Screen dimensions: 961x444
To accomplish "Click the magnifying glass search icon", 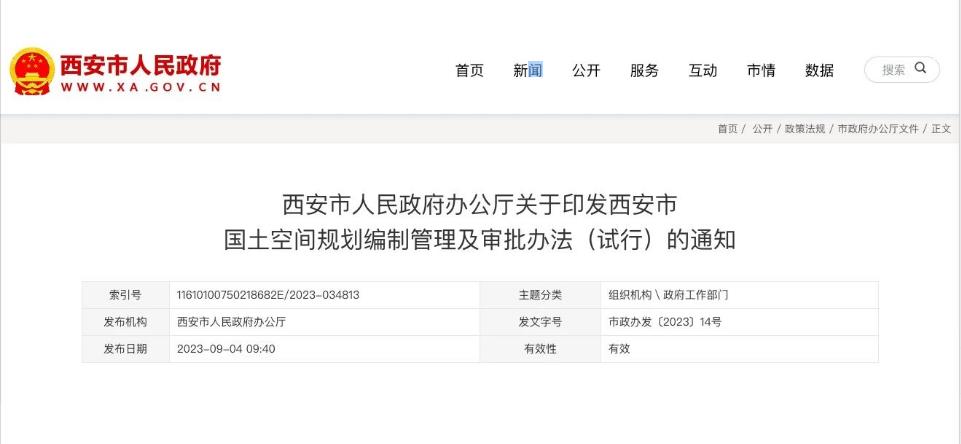I will (x=921, y=69).
